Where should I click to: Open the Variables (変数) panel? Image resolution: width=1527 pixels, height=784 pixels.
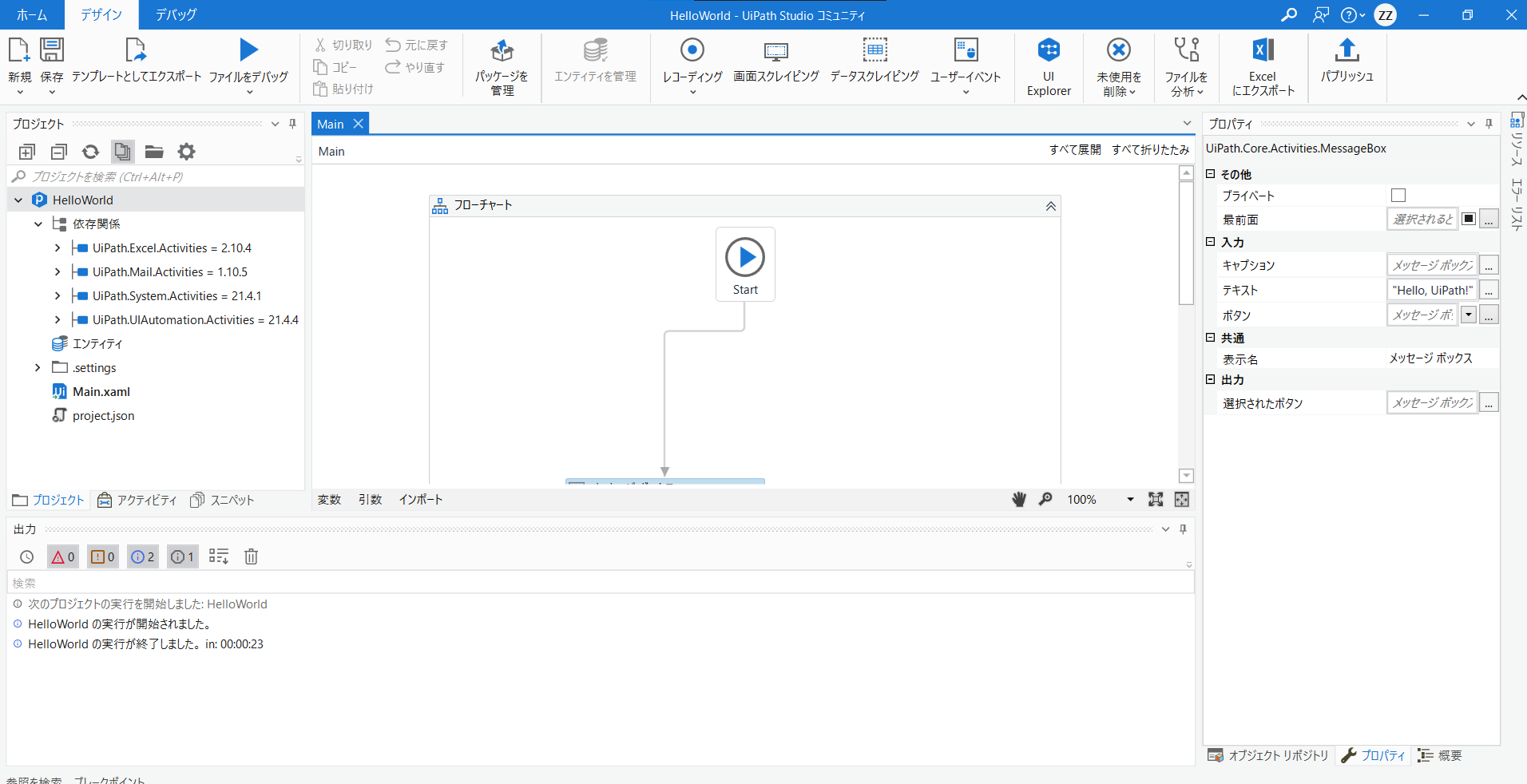pyautogui.click(x=329, y=500)
